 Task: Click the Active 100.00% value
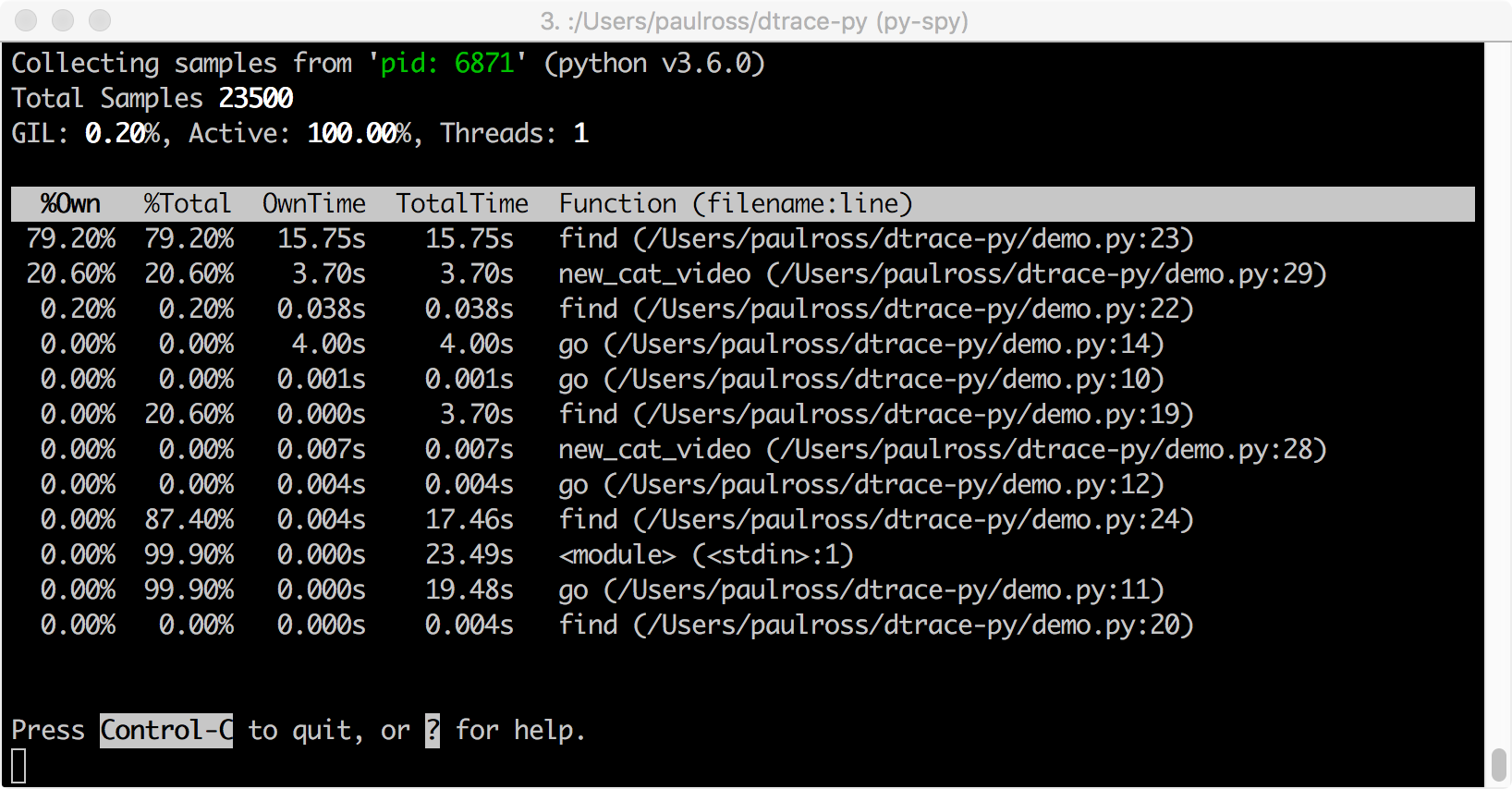click(x=359, y=133)
